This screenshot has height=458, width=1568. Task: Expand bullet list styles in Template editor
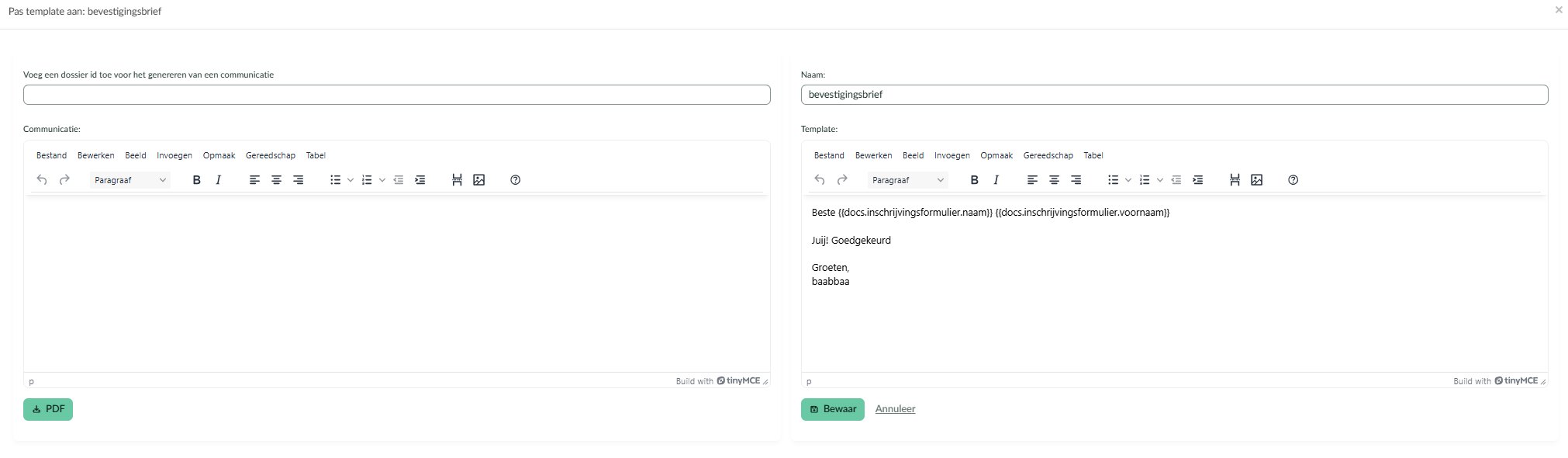(1128, 180)
